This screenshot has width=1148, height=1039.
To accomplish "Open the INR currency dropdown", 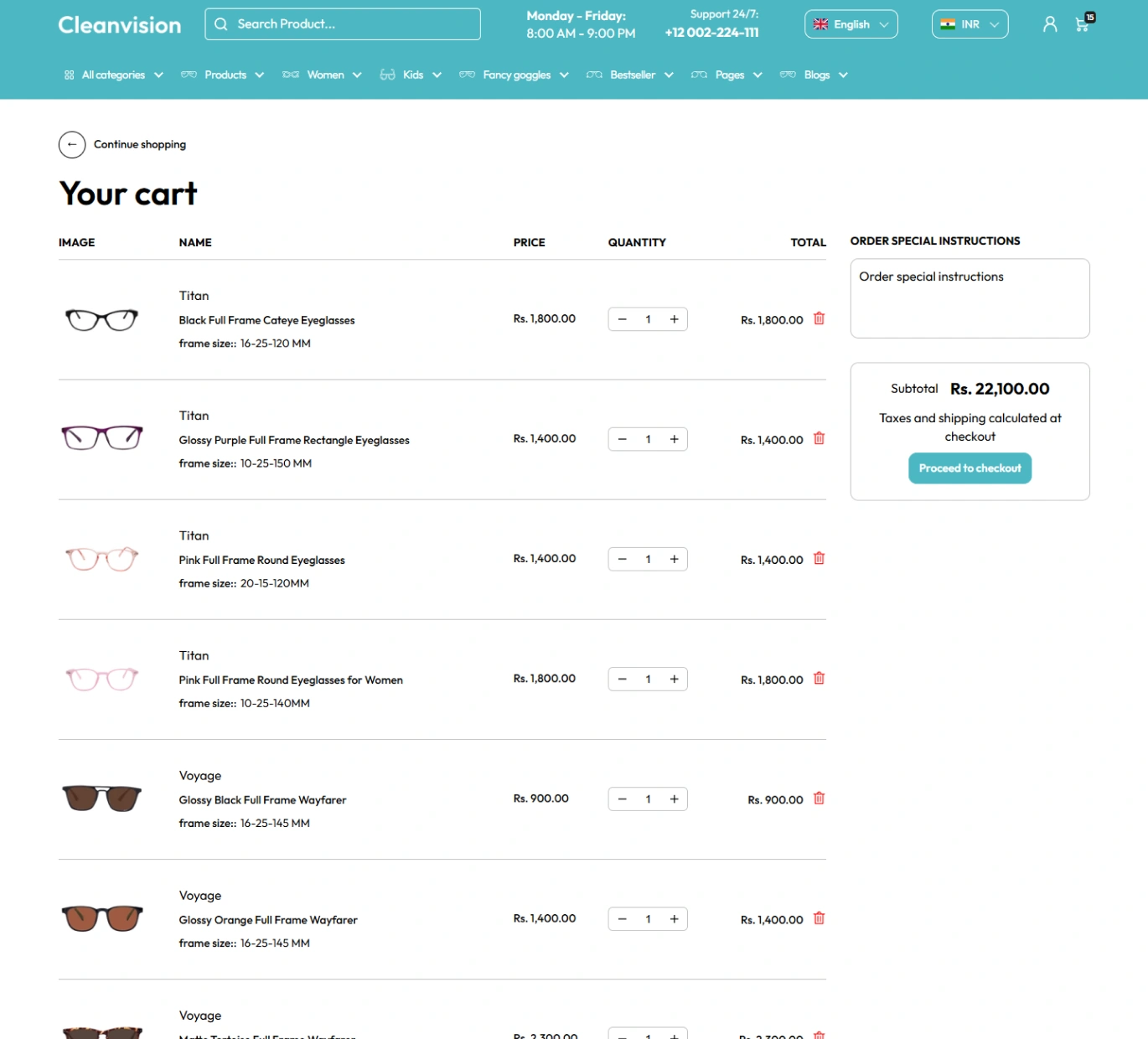I will [x=970, y=24].
